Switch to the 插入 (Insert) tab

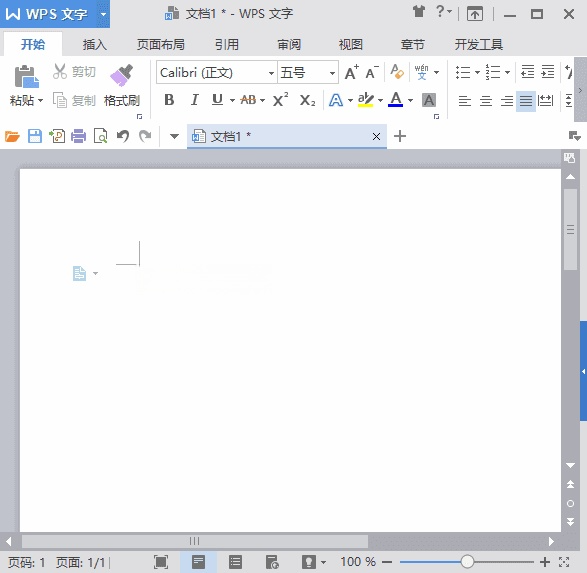click(x=94, y=45)
